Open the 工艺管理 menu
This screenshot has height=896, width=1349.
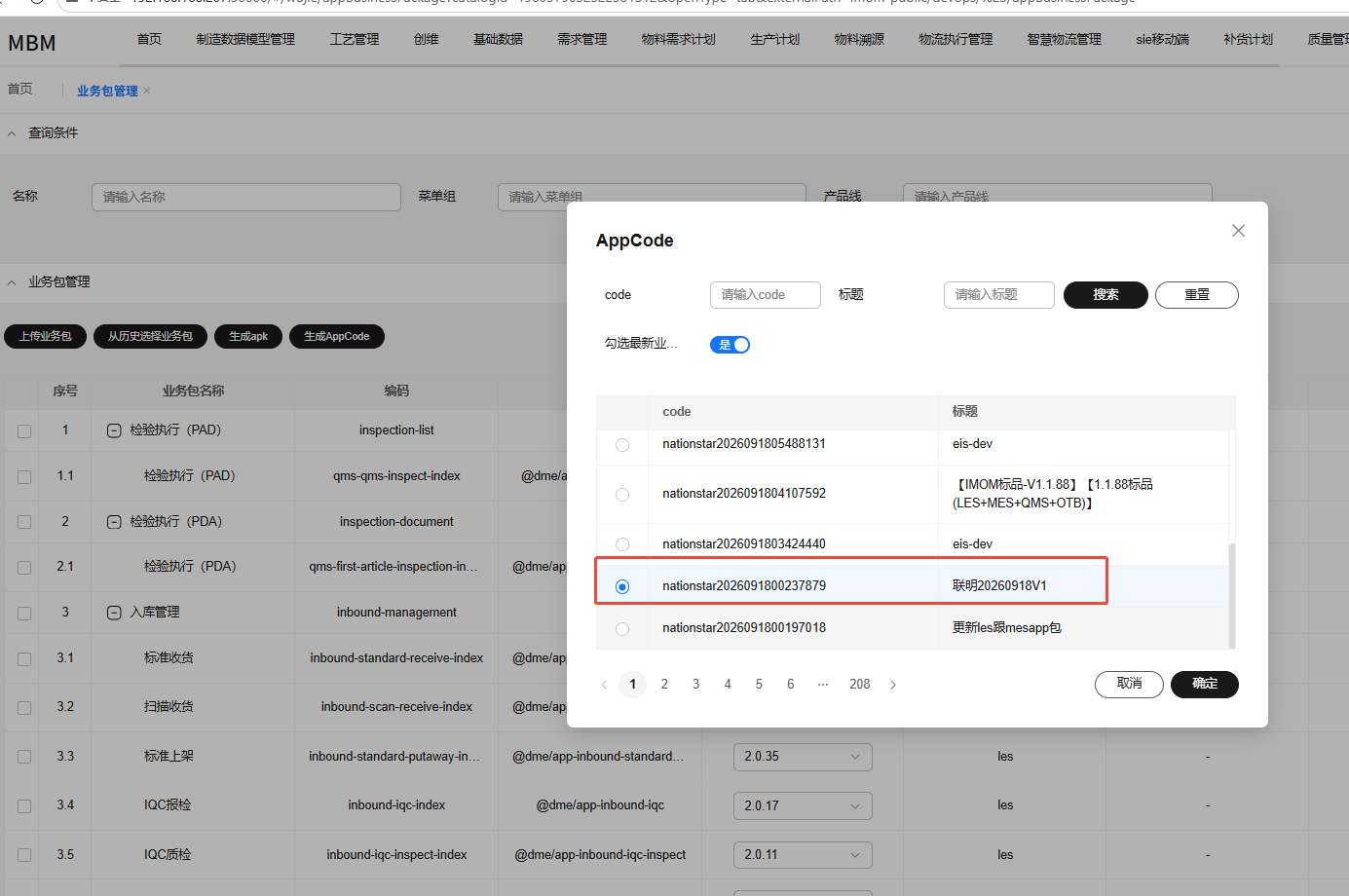click(355, 39)
